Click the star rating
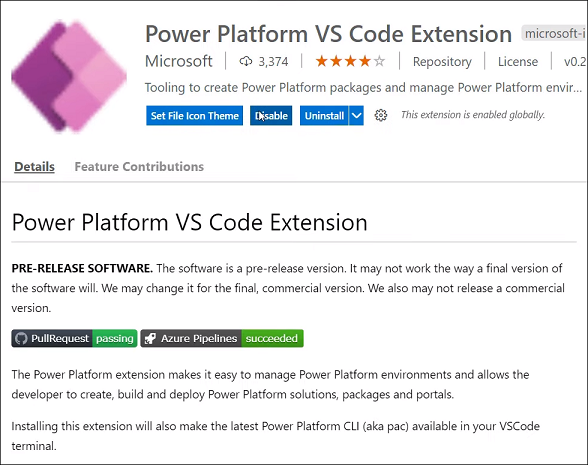This screenshot has height=465, width=588. click(x=350, y=61)
